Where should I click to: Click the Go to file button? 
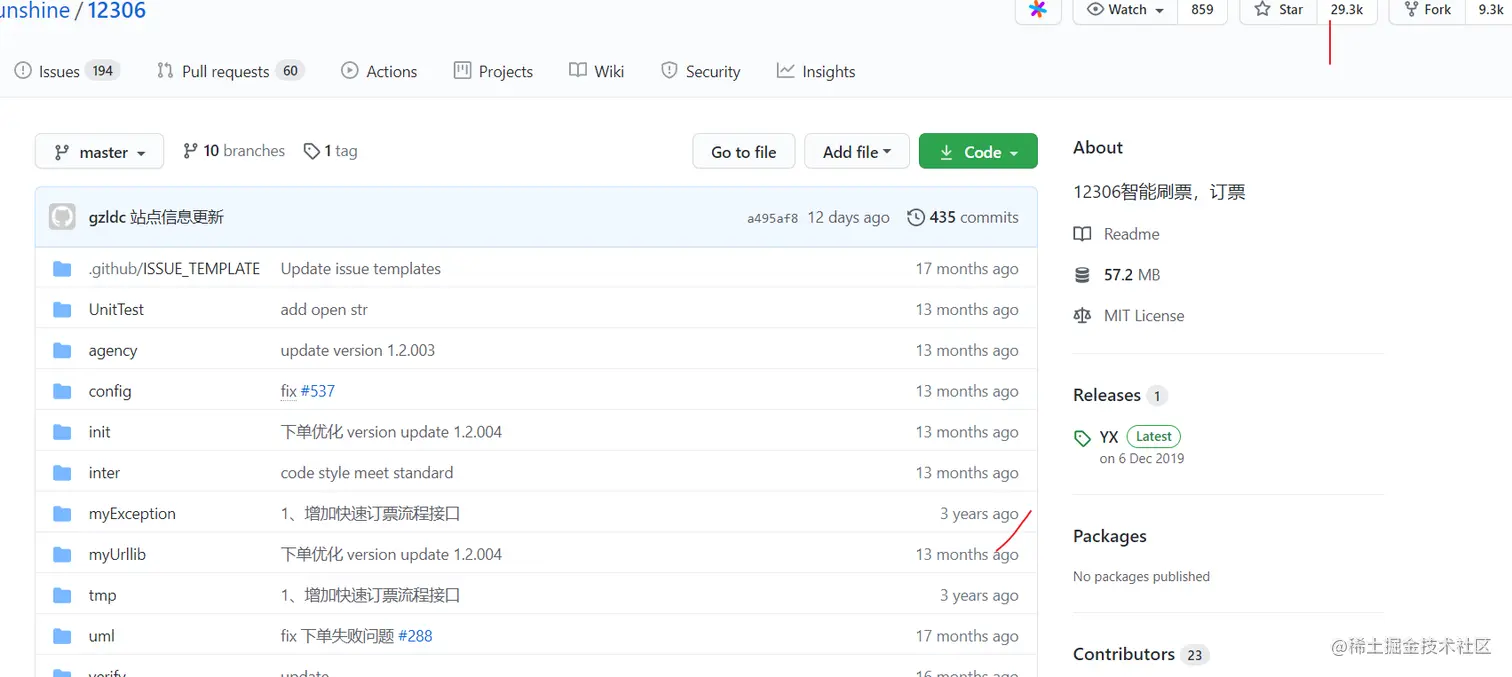744,152
